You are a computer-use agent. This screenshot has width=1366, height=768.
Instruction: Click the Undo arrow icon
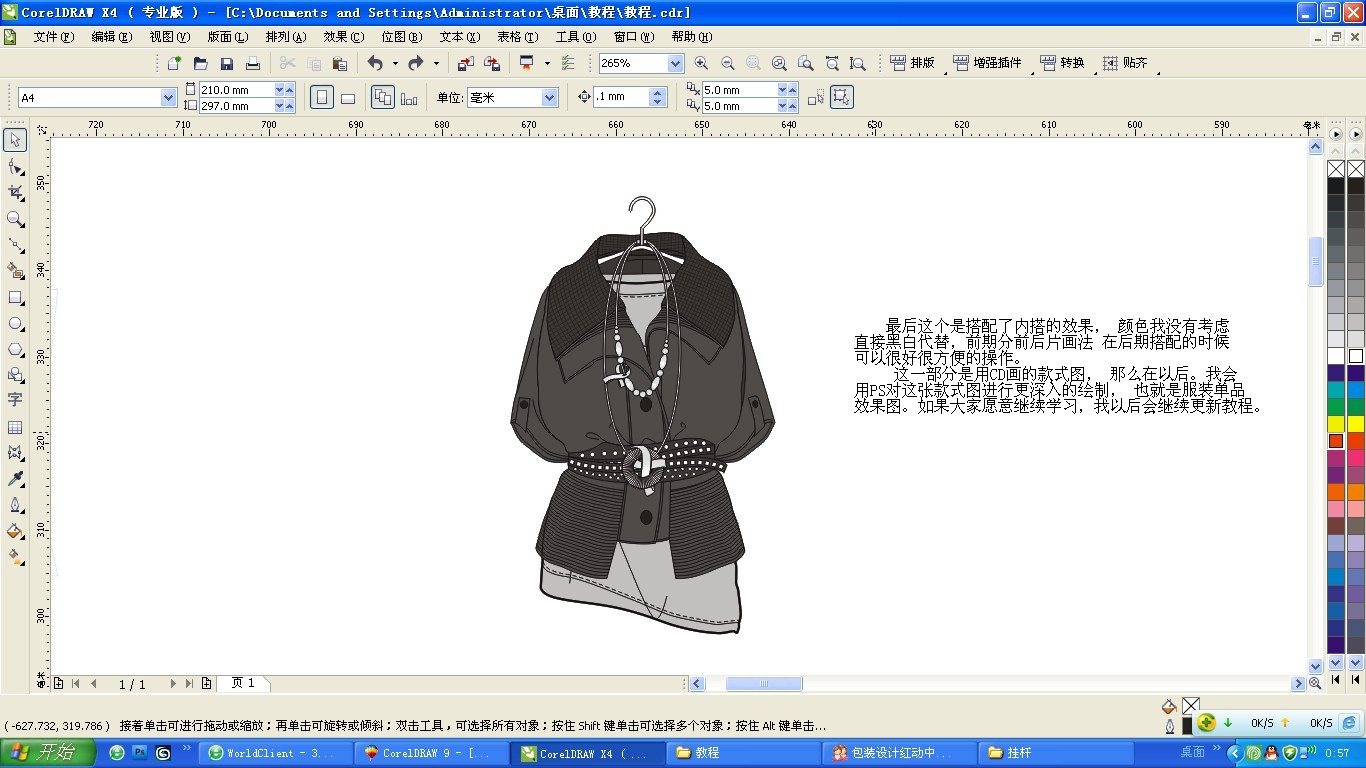coord(375,63)
